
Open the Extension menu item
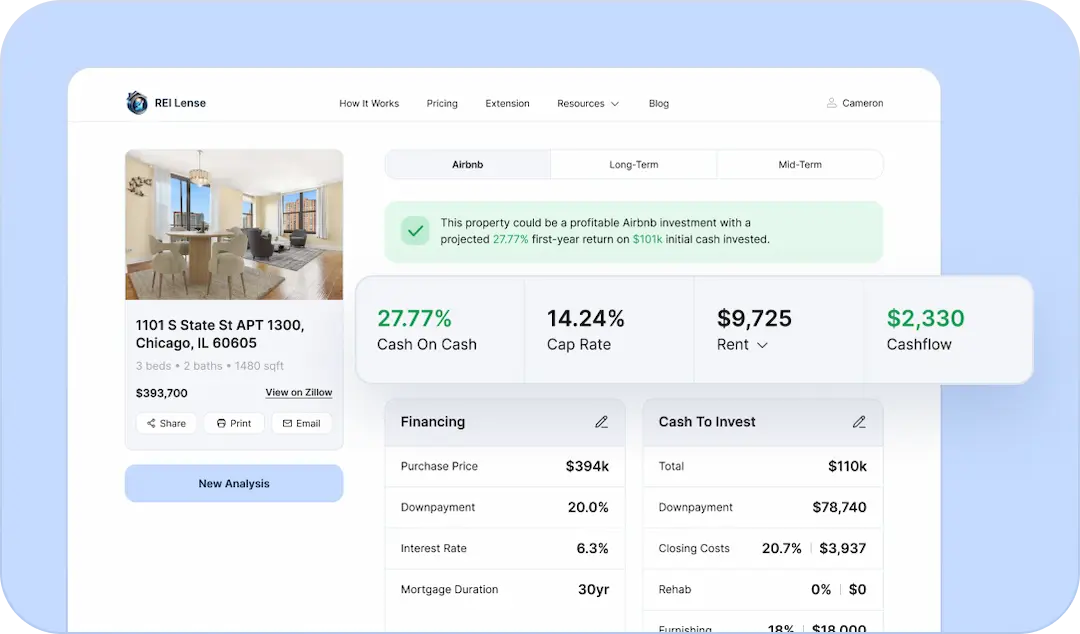click(x=507, y=104)
